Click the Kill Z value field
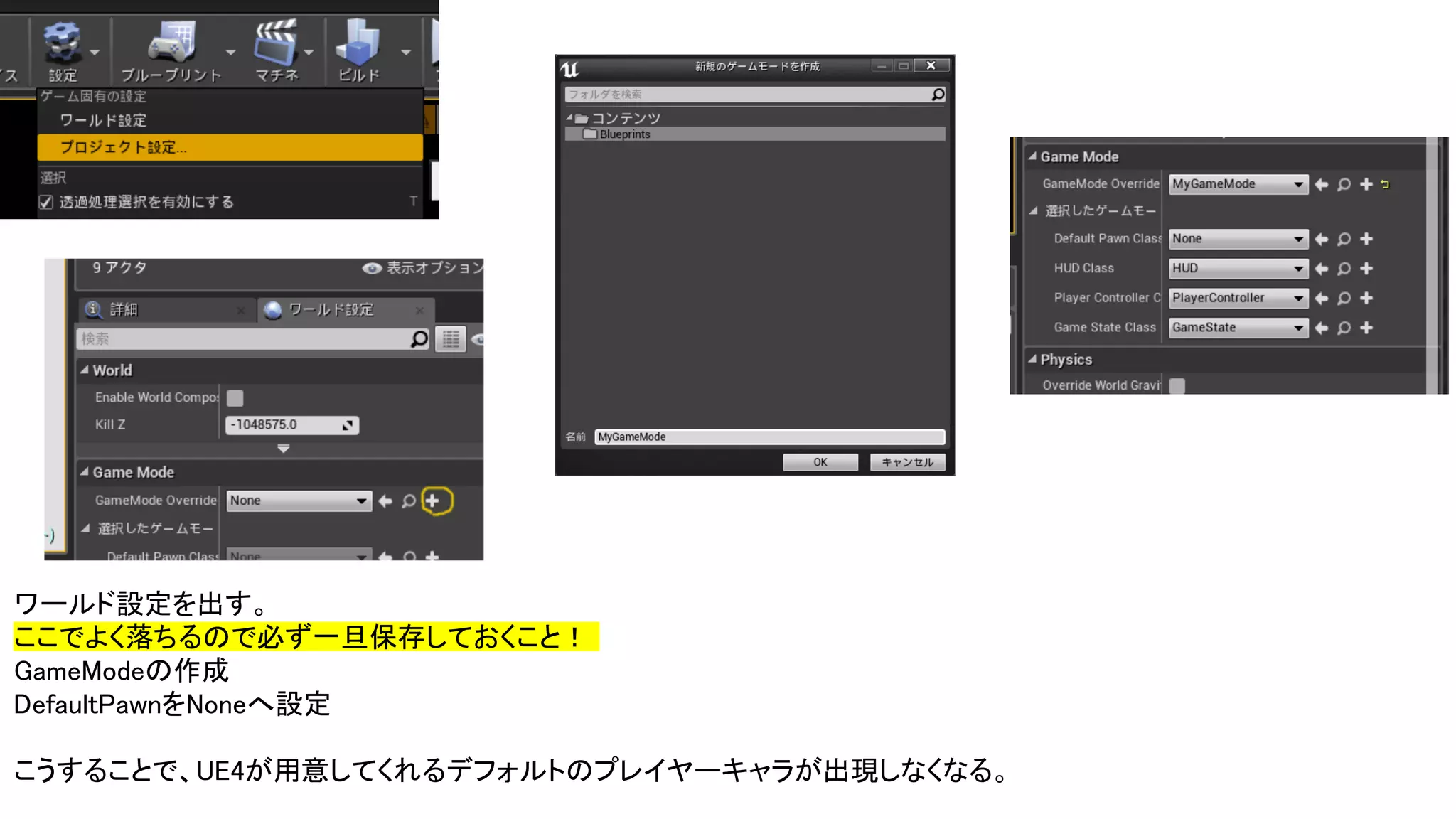The image size is (1456, 819). point(292,425)
